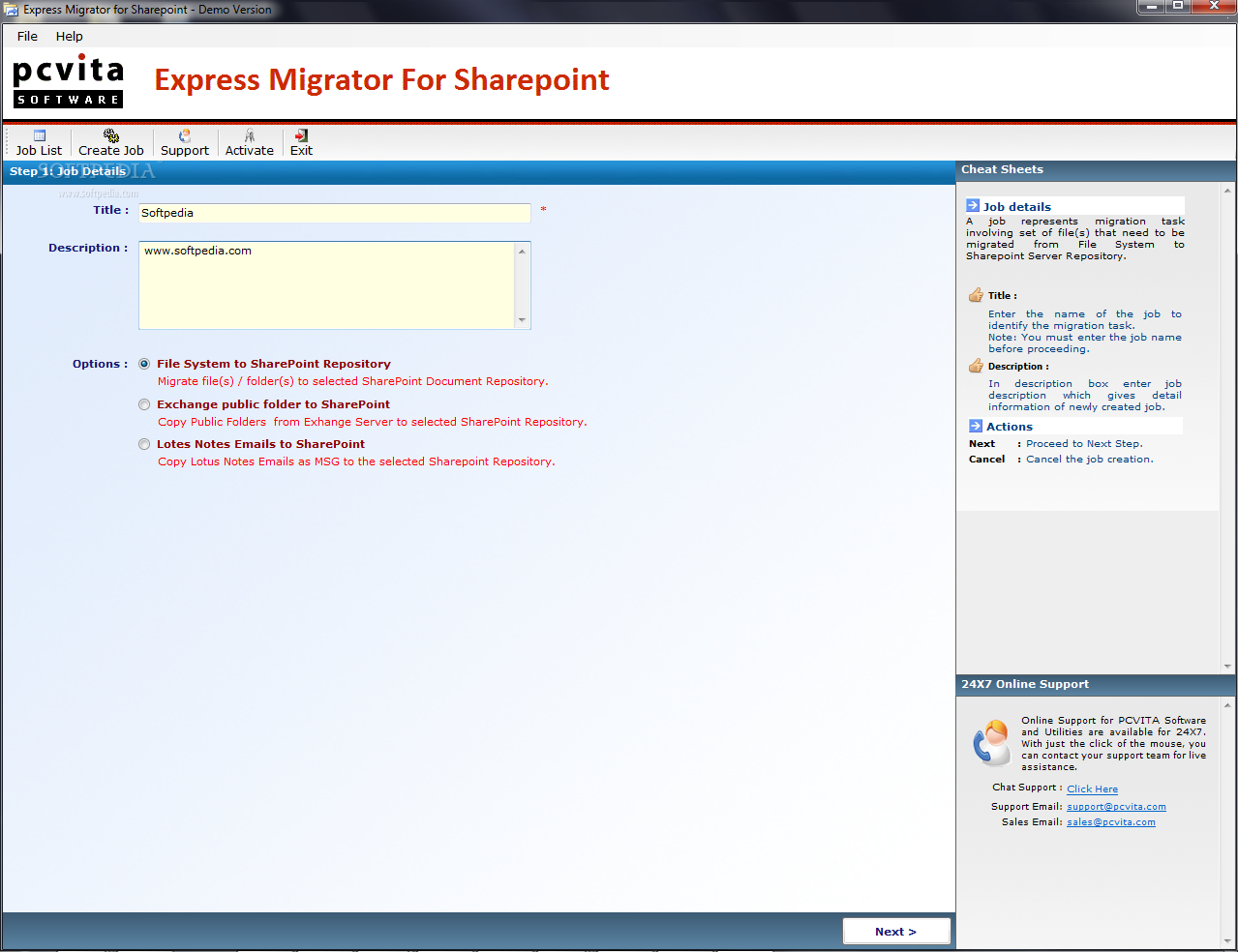Click 'Copy Public Folders from Exhange Server' text
This screenshot has height=952, width=1238.
373,422
